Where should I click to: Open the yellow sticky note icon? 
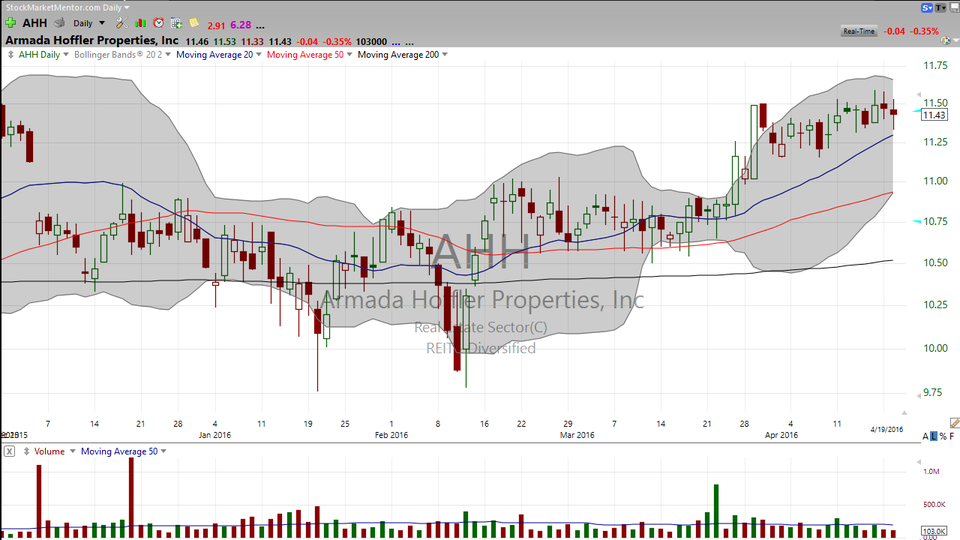point(194,23)
